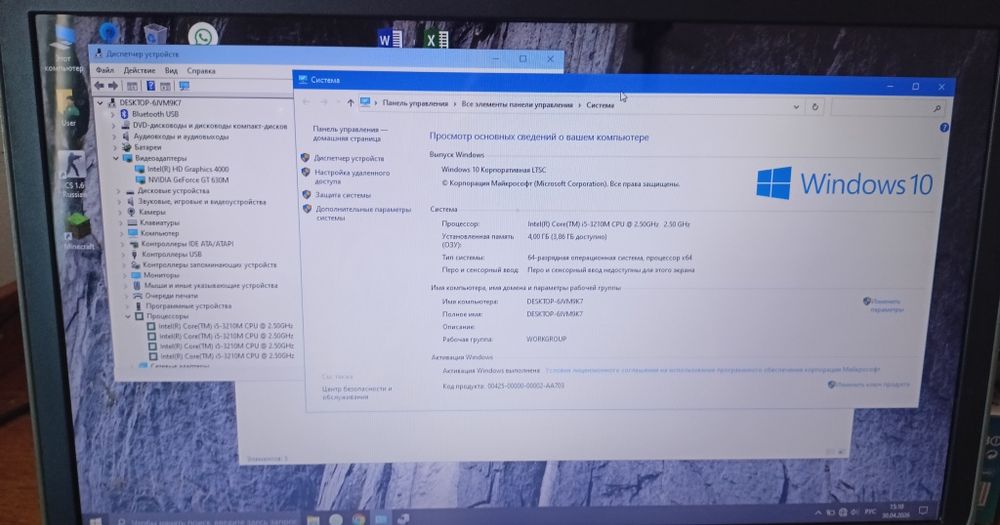Open the WhatsApp desktop shortcut

203,36
